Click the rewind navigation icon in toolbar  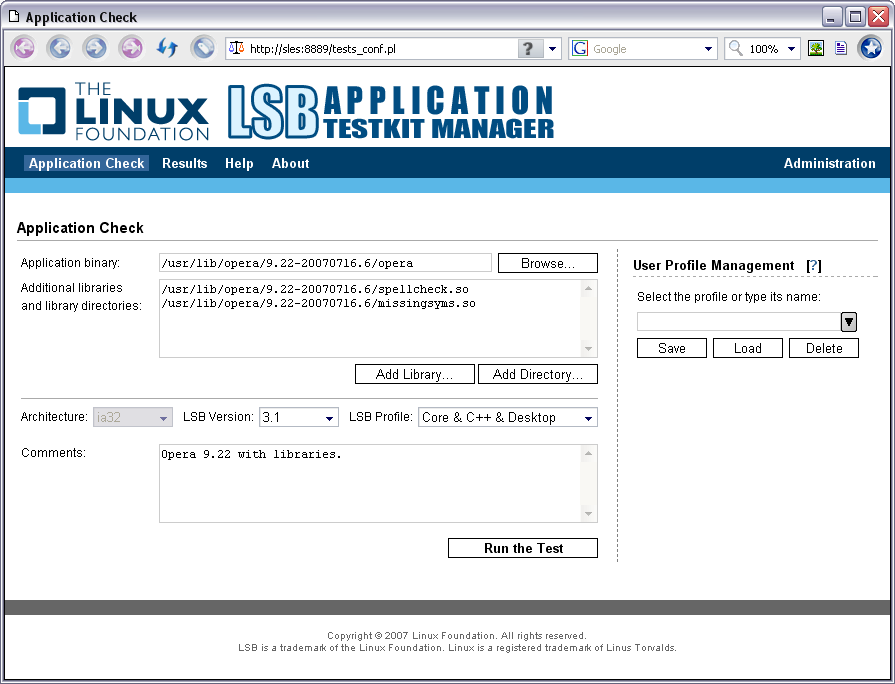pyautogui.click(x=24, y=48)
